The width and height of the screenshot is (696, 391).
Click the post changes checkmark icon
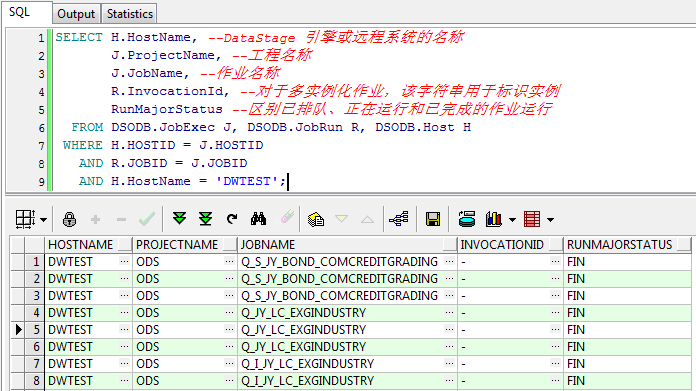(147, 219)
